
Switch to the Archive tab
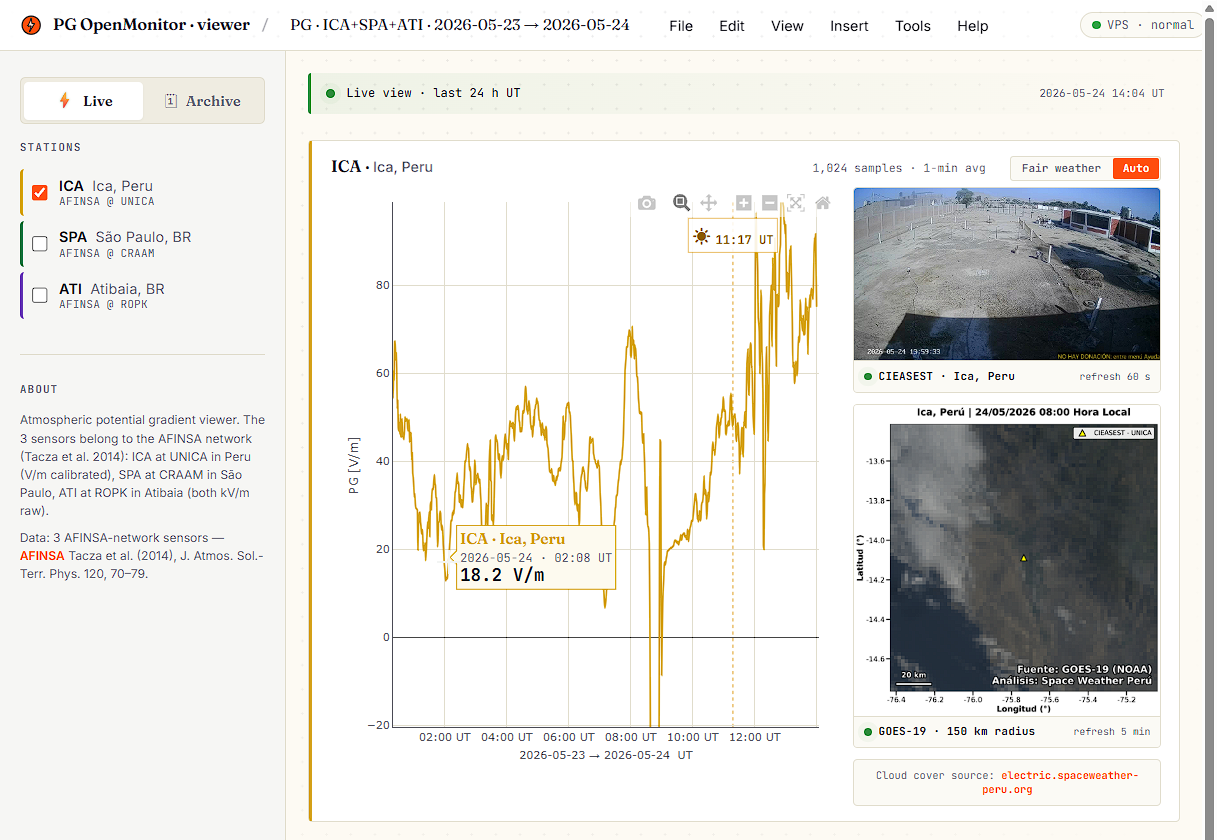tap(203, 101)
